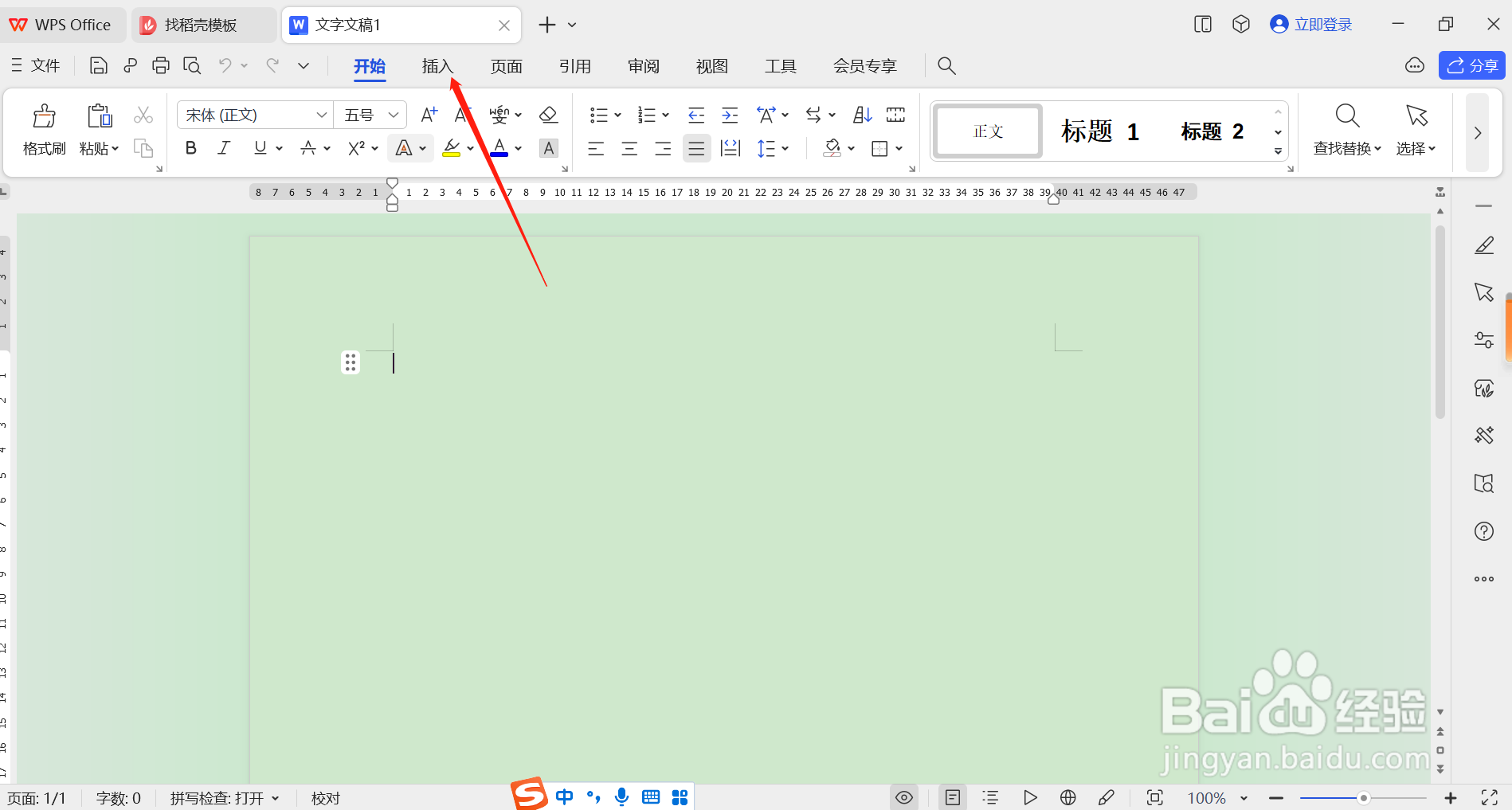
Task: Click the play reading mode icon in status bar
Action: (x=1030, y=797)
